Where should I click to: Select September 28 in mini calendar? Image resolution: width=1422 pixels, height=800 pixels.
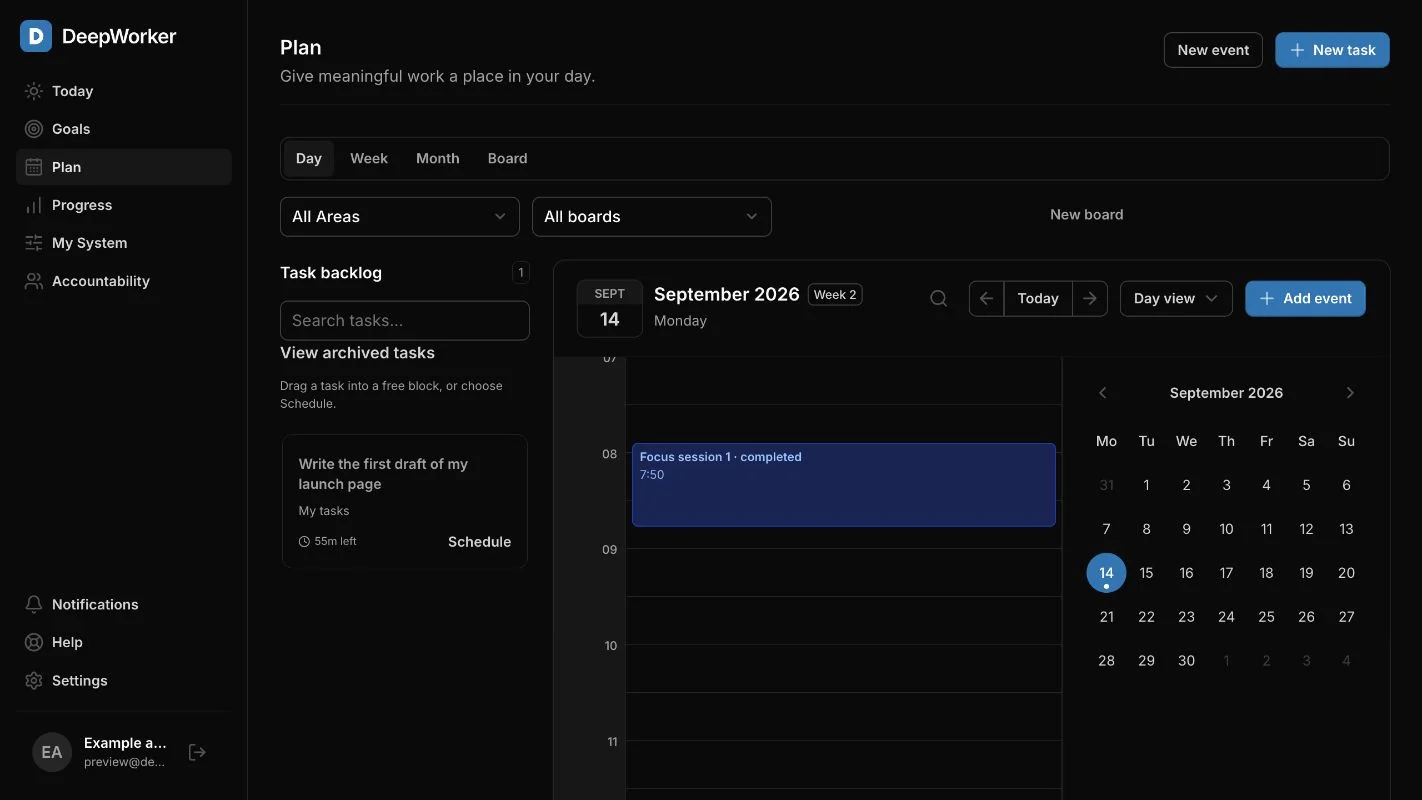[x=1106, y=661]
